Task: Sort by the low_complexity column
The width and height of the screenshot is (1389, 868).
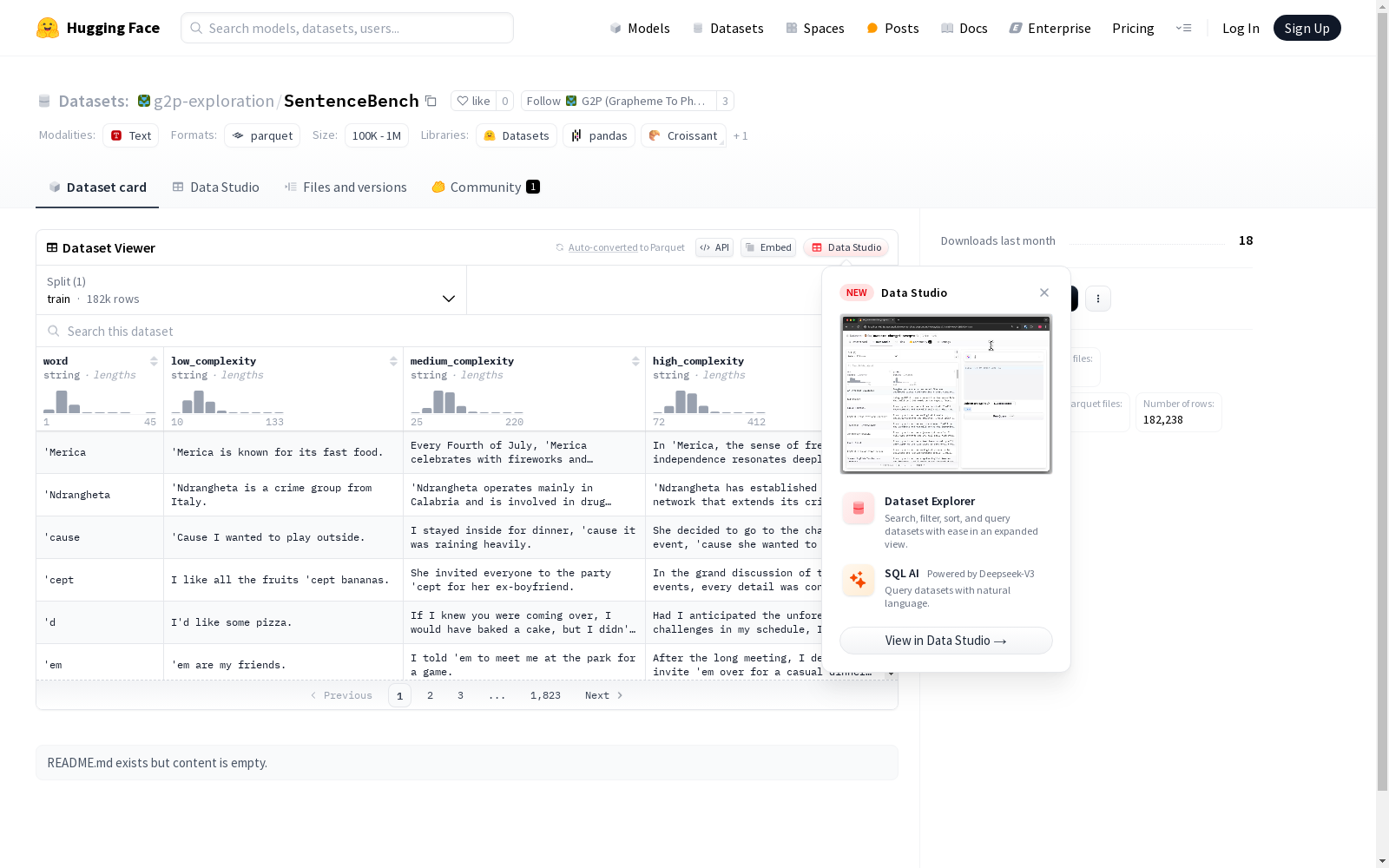Action: 393,361
